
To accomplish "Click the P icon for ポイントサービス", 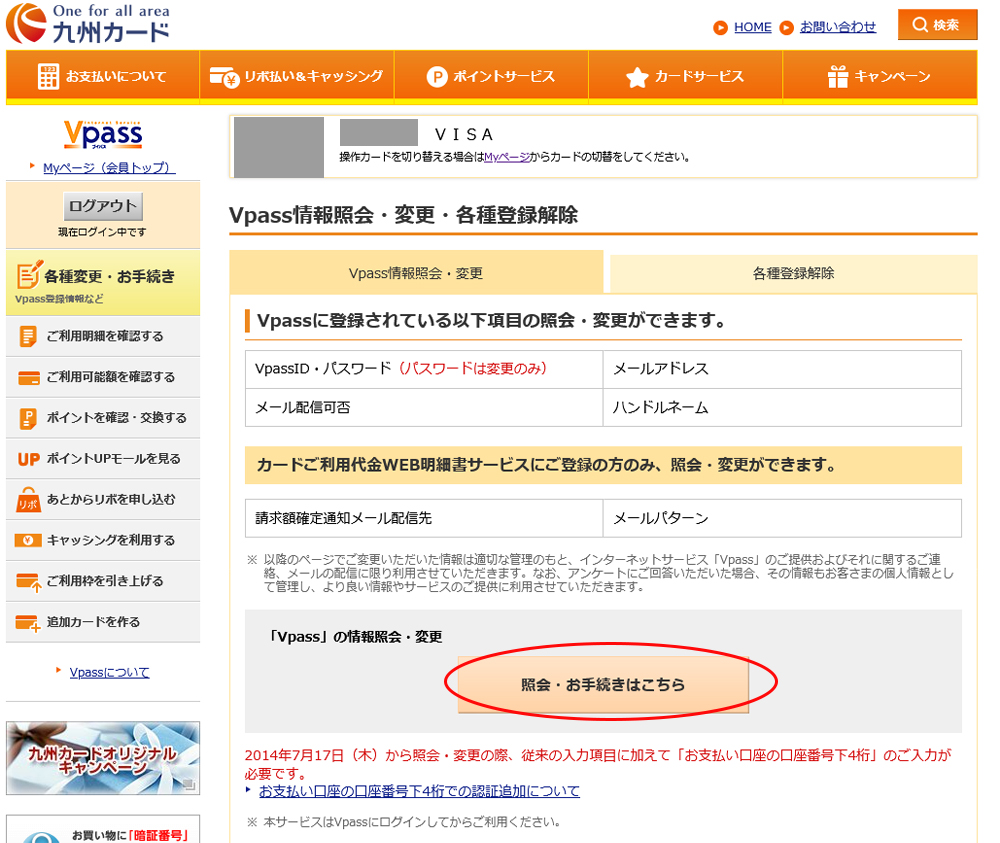I will [x=436, y=77].
